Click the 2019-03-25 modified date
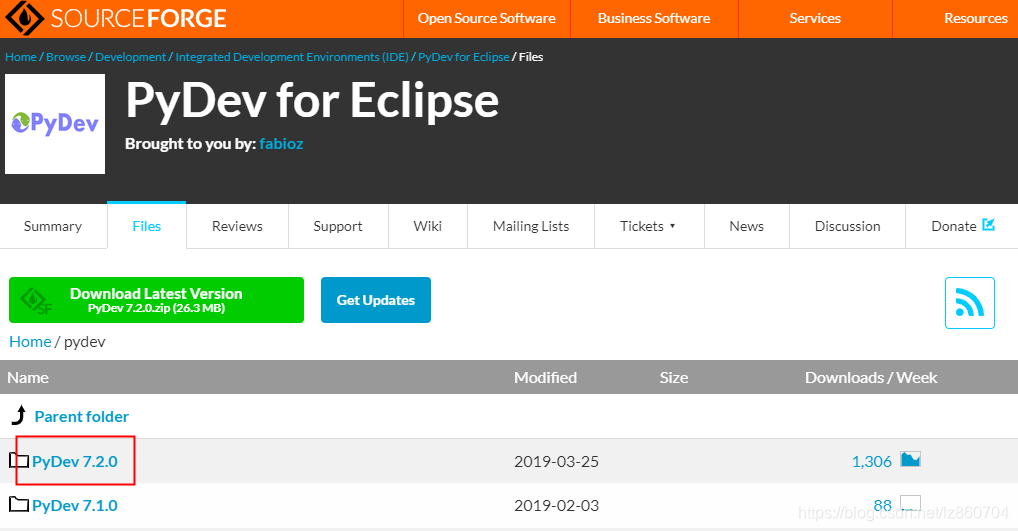The height and width of the screenshot is (531, 1018). coord(556,462)
